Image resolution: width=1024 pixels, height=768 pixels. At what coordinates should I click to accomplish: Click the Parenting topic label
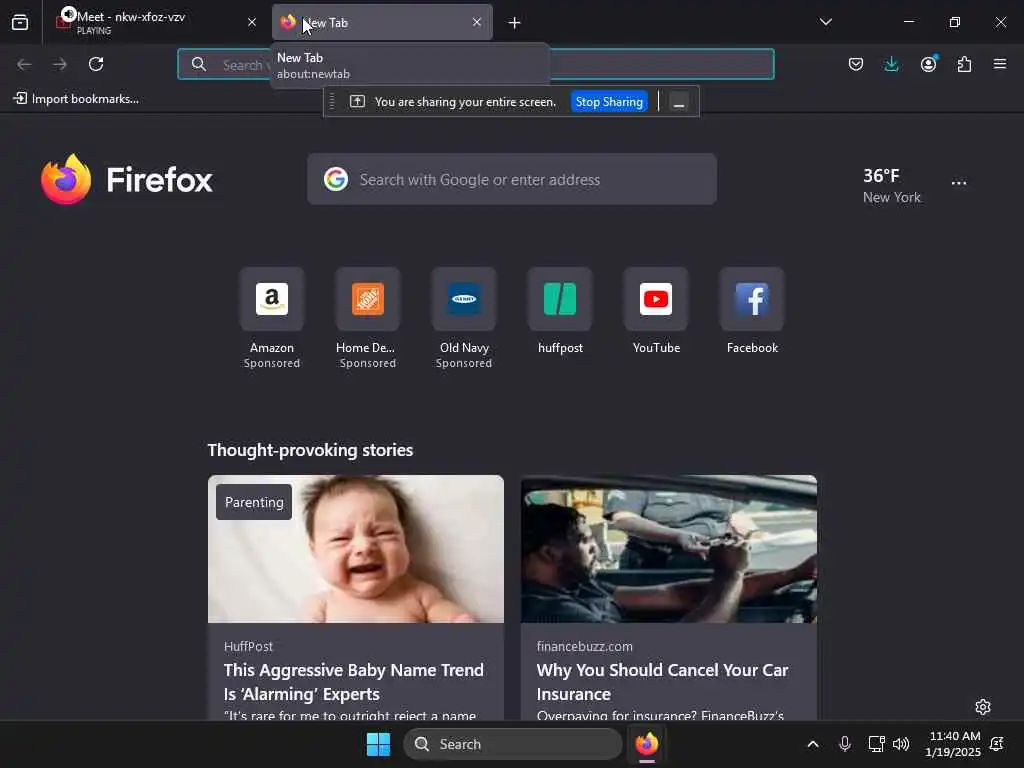[x=254, y=502]
